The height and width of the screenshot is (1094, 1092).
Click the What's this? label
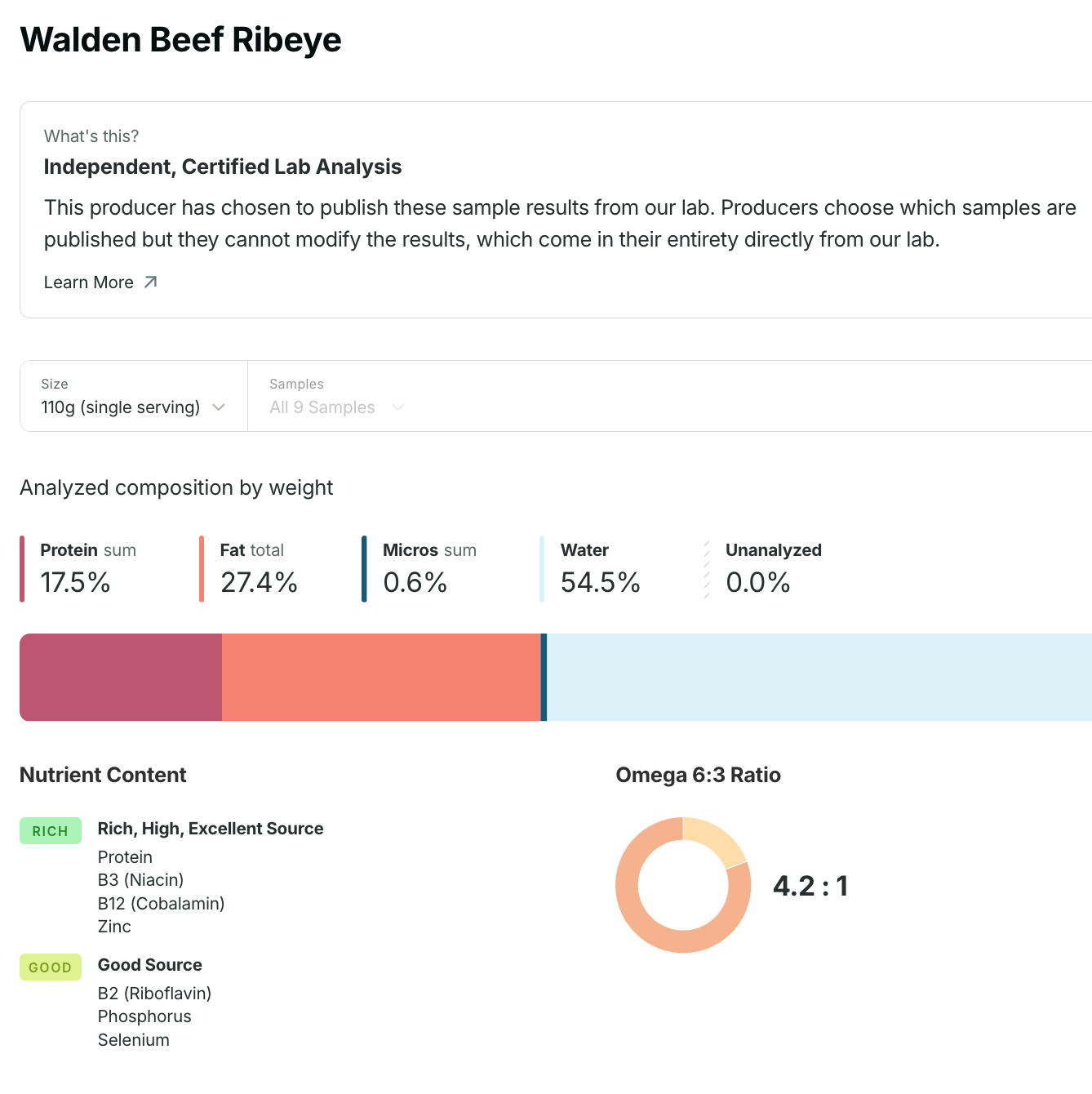pos(91,136)
